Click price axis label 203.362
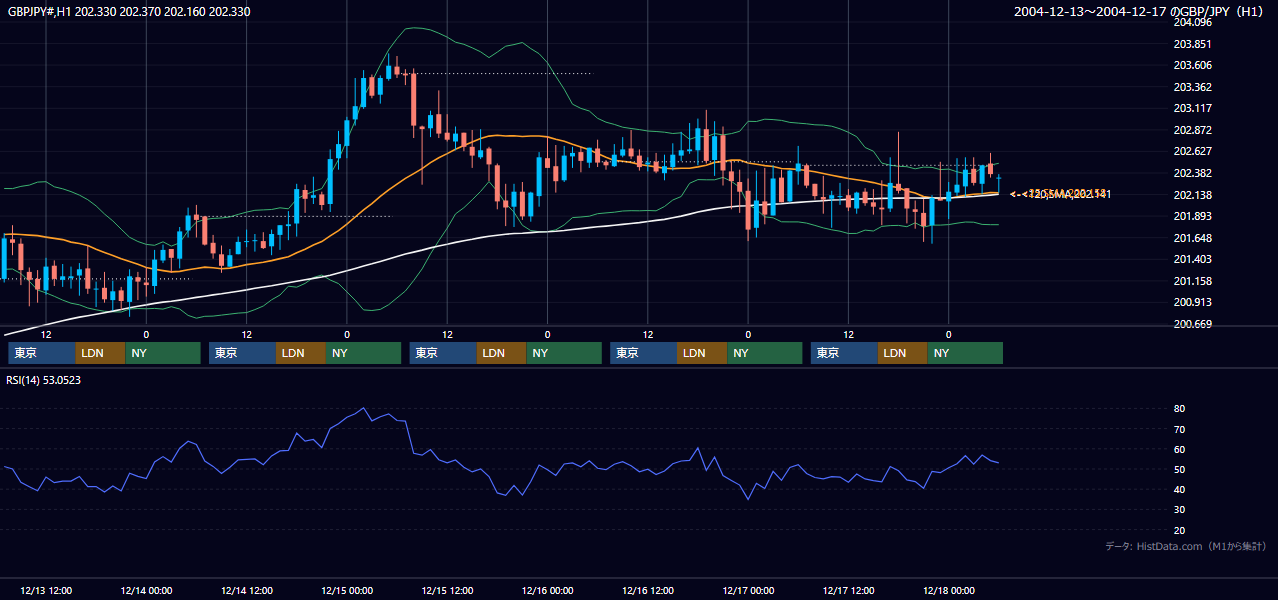Viewport: 1278px width, 600px height. coord(1192,87)
